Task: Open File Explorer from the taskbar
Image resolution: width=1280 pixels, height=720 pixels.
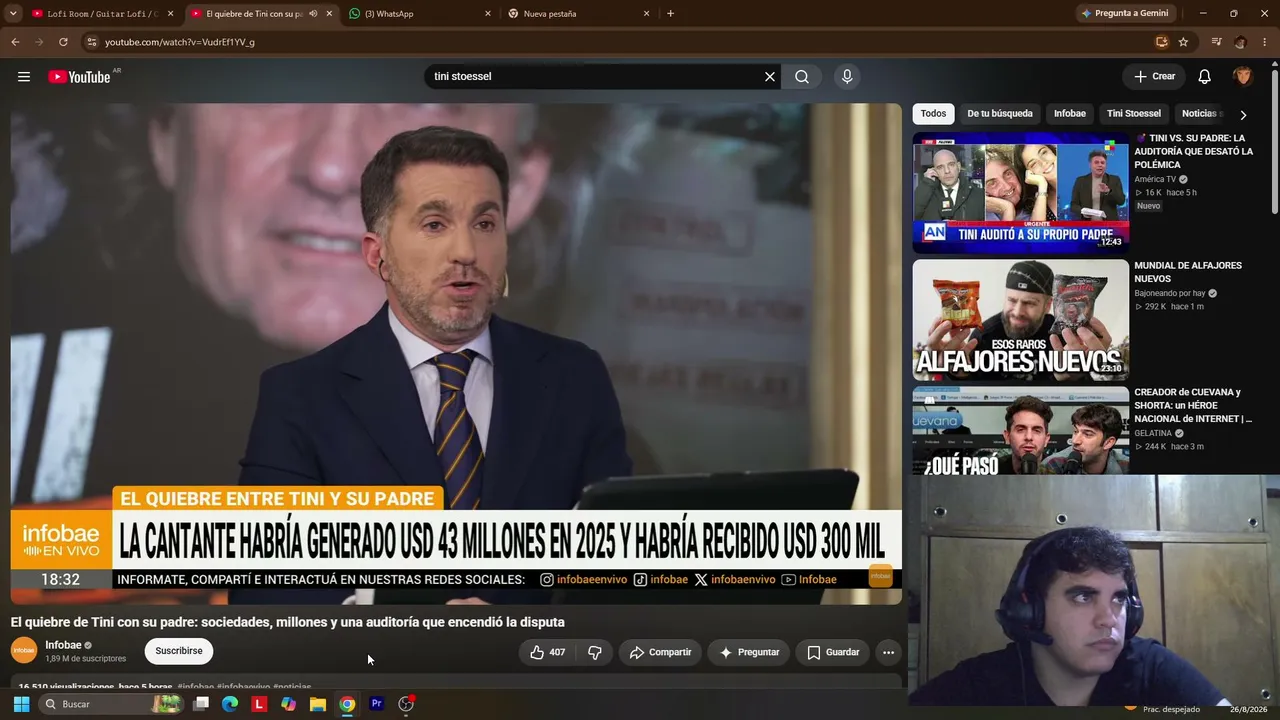Action: (318, 704)
